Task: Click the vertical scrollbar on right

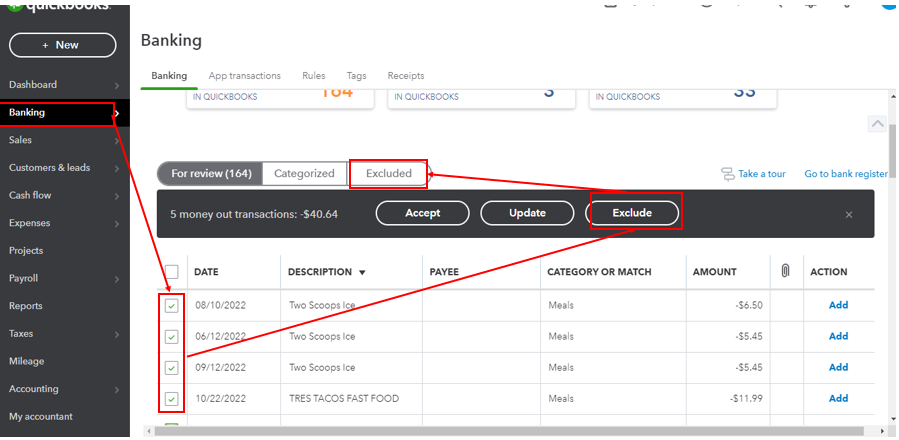Action: [893, 149]
